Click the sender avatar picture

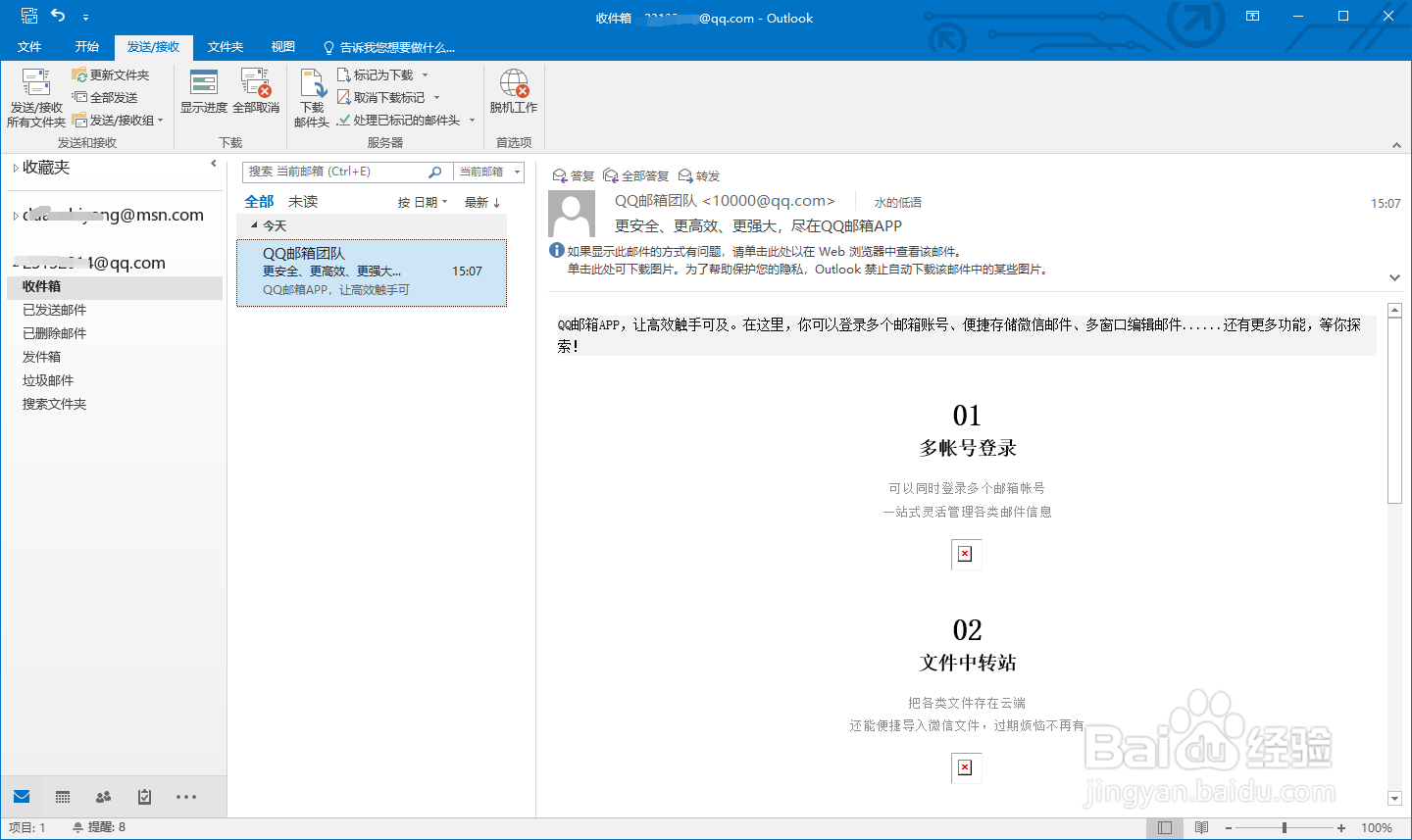[572, 214]
